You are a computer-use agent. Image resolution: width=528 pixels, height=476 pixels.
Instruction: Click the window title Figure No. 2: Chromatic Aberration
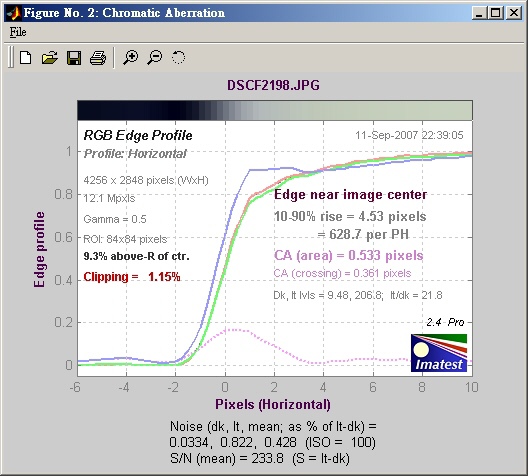124,13
